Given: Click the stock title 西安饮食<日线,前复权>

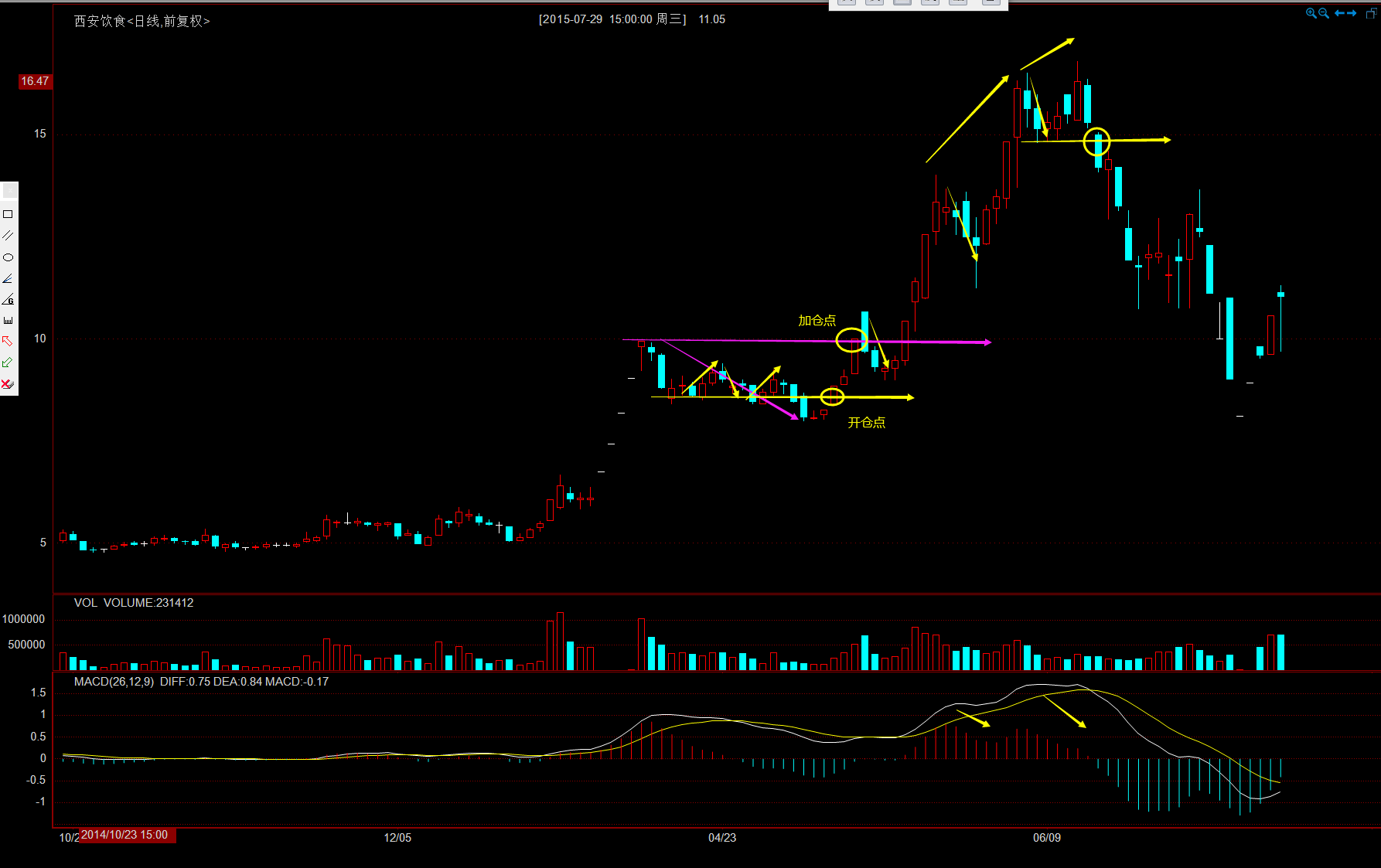Looking at the screenshot, I should [x=142, y=21].
